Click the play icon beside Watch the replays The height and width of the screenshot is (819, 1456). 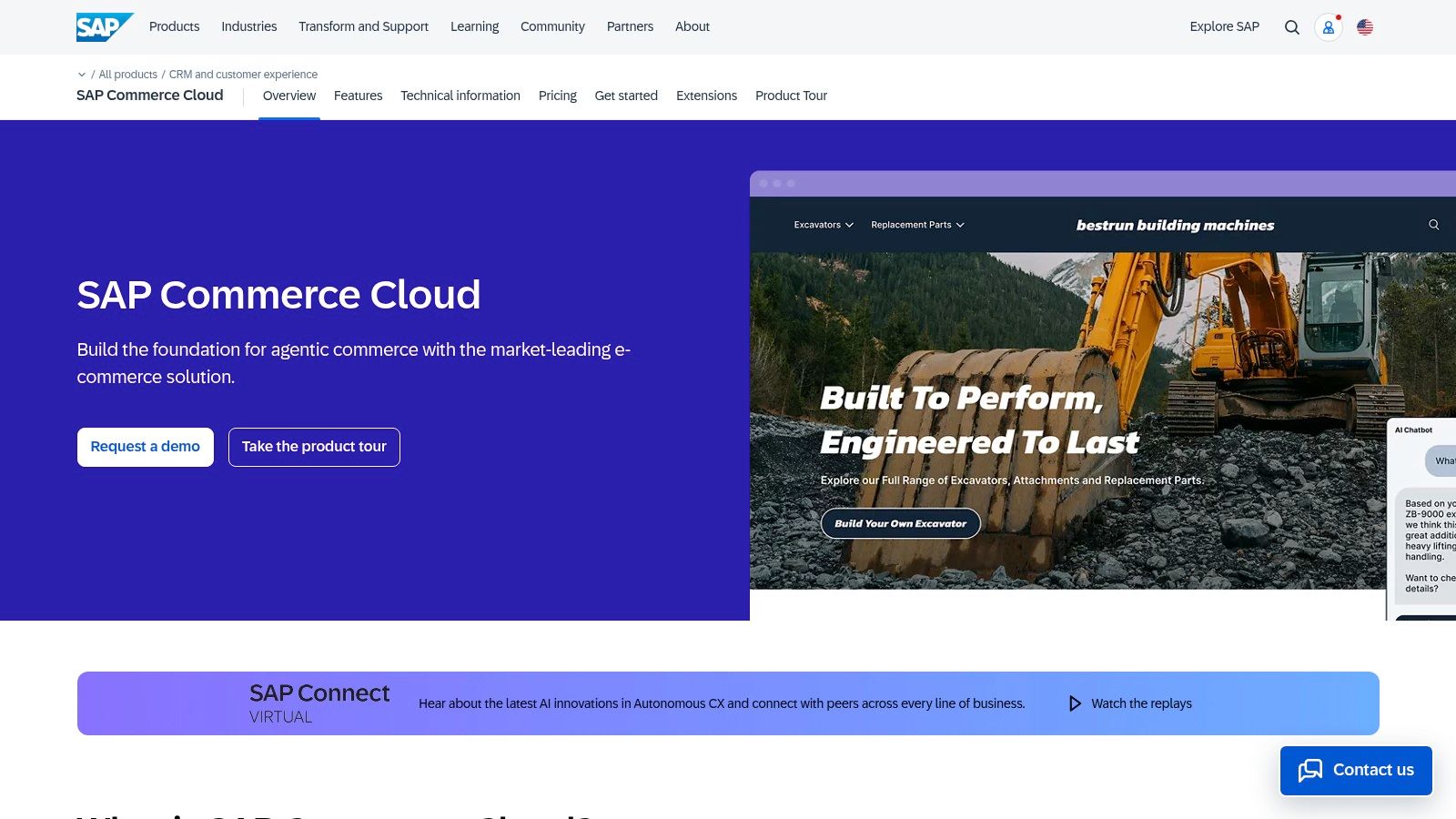[x=1075, y=703]
